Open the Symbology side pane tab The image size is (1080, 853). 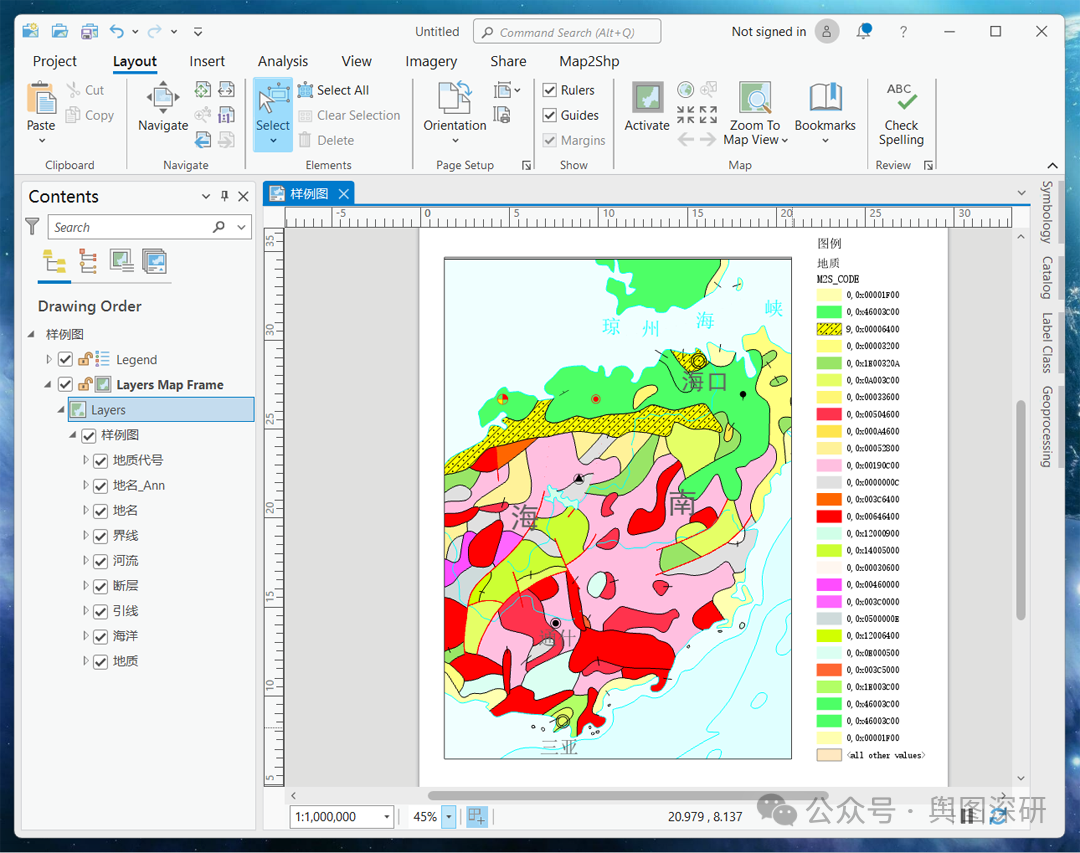1047,212
